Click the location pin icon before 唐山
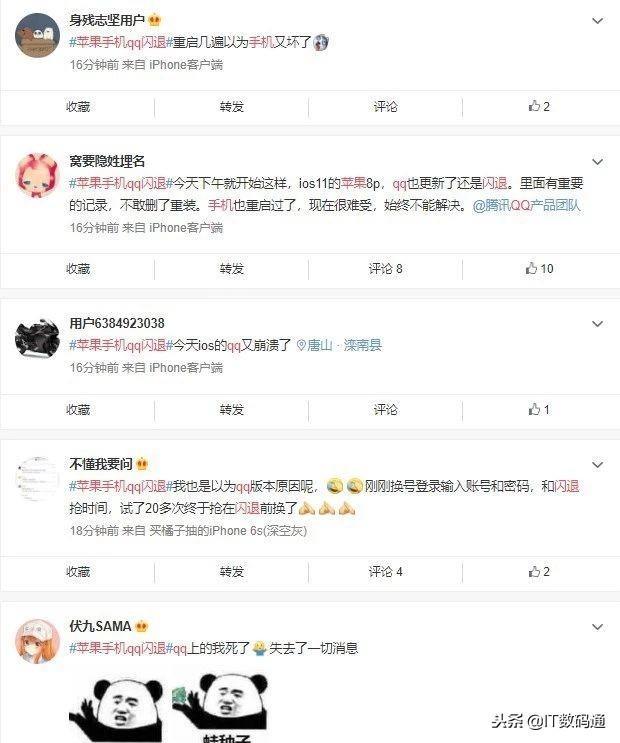This screenshot has width=620, height=743. pos(301,345)
